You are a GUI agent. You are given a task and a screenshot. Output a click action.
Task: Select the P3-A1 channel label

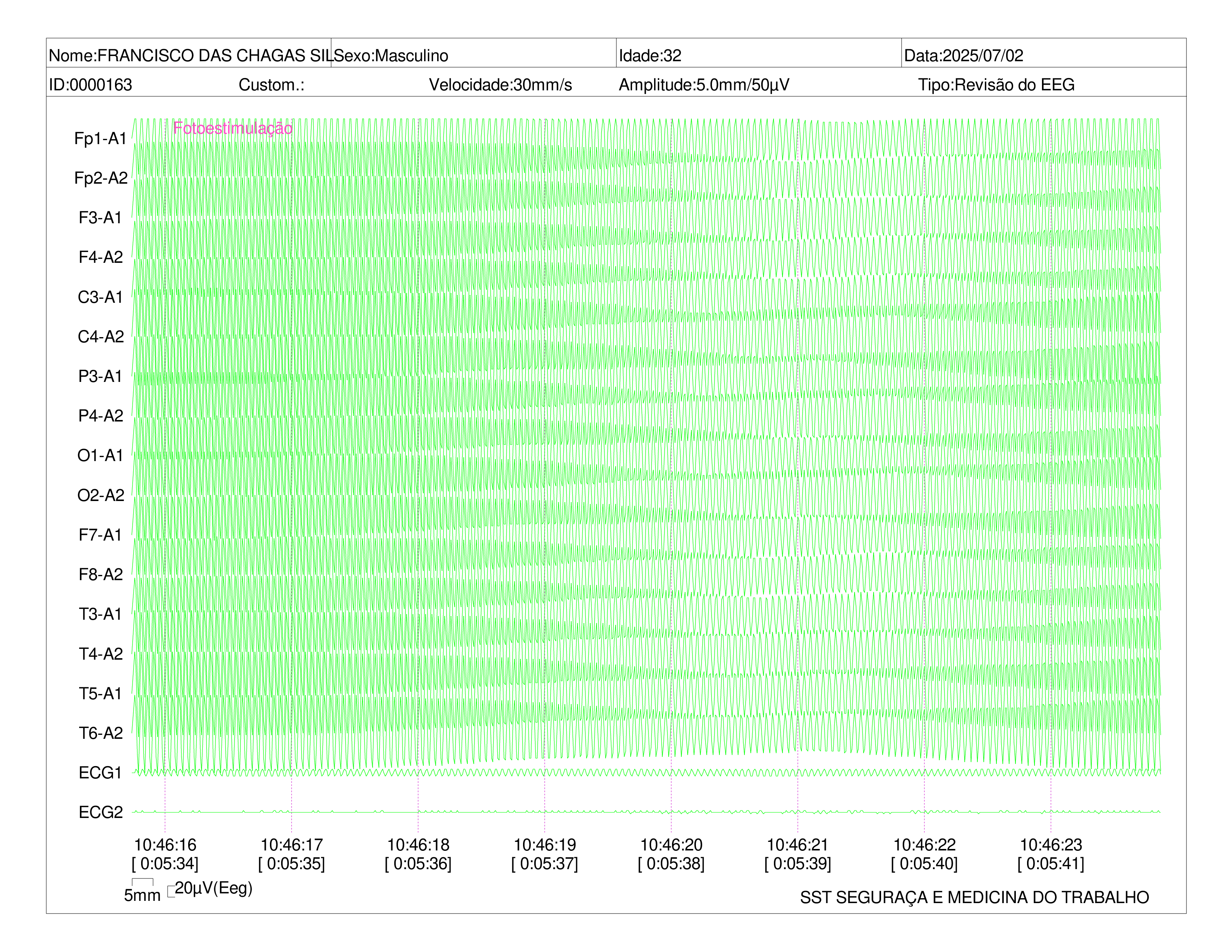pyautogui.click(x=100, y=376)
